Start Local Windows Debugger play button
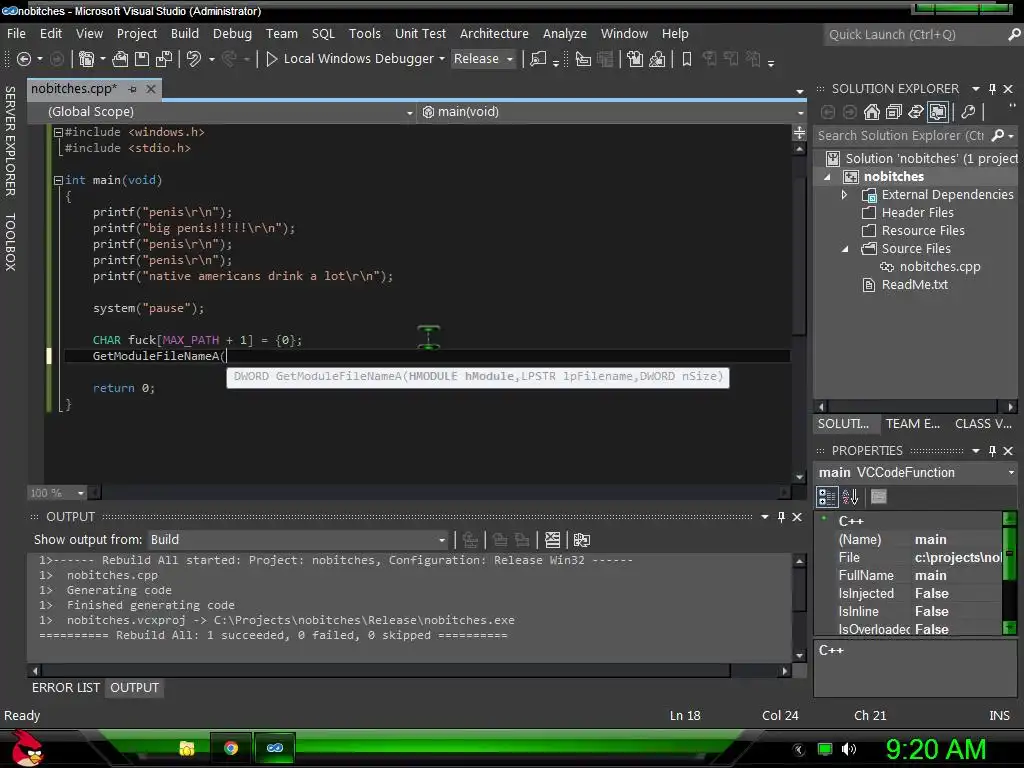Image resolution: width=1024 pixels, height=768 pixels. click(272, 59)
